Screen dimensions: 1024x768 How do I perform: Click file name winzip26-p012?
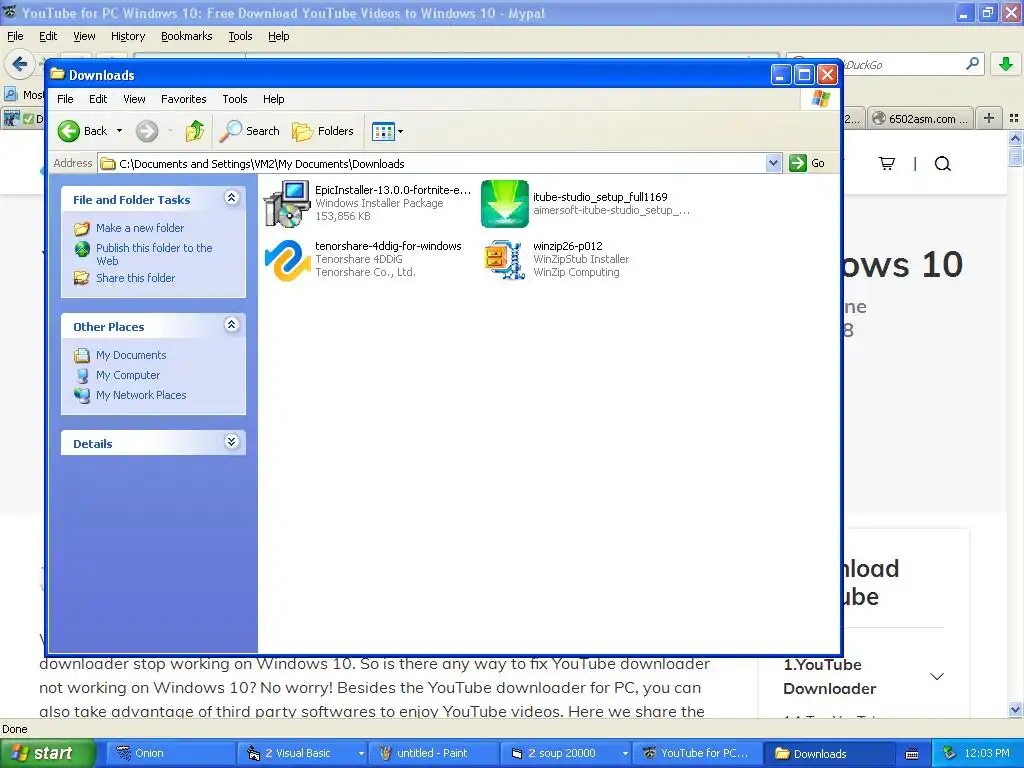pos(568,246)
